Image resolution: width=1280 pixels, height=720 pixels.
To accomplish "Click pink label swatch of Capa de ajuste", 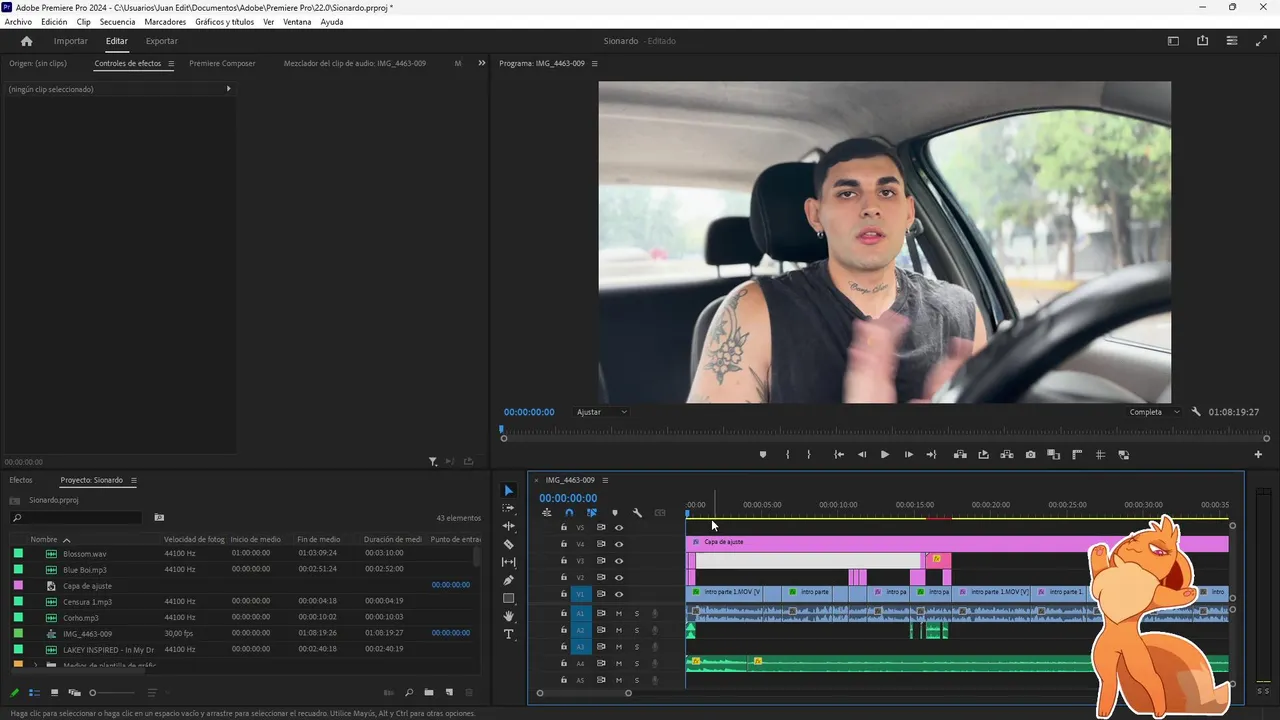I will [18, 585].
